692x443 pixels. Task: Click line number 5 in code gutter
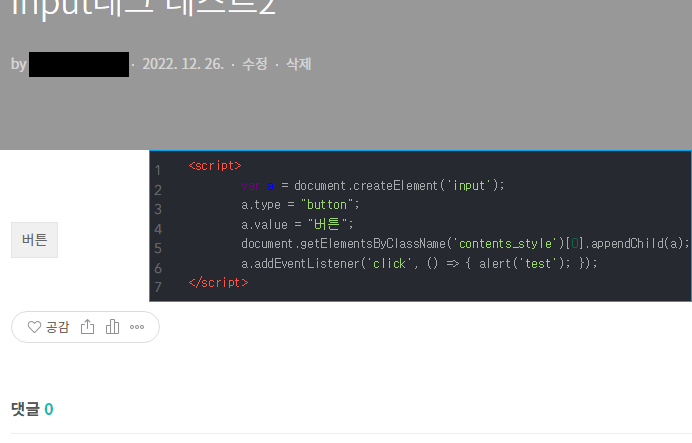pos(158,248)
